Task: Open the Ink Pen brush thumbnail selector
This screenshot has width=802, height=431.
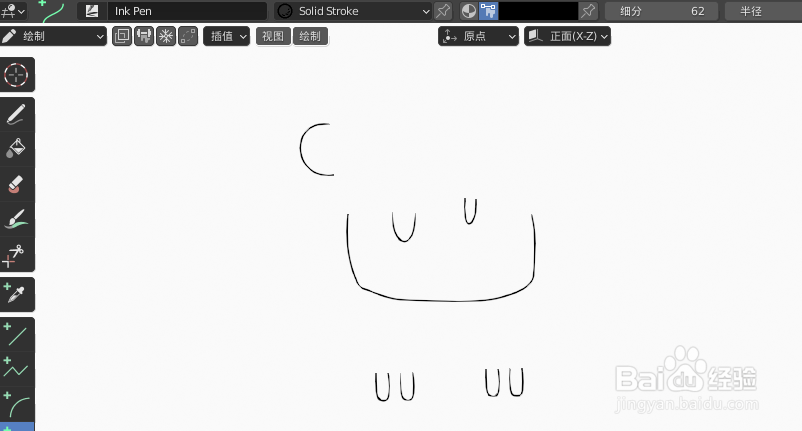Action: (92, 11)
